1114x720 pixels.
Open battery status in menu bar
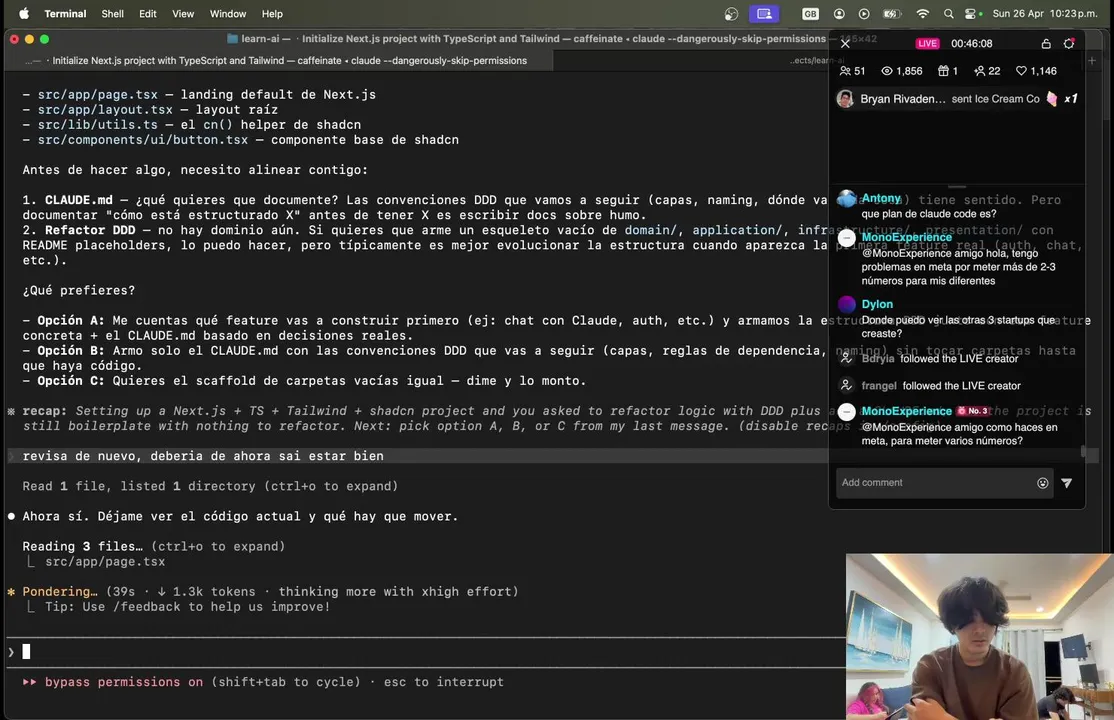click(x=892, y=14)
